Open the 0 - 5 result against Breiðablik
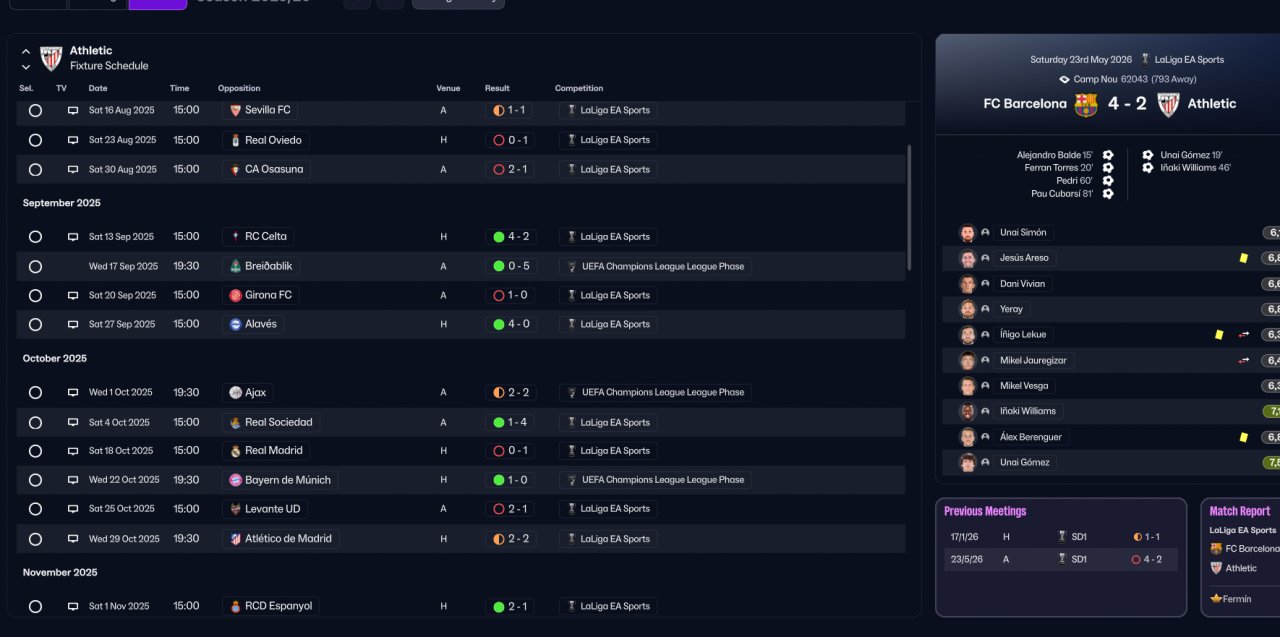This screenshot has height=637, width=1280. tap(511, 266)
